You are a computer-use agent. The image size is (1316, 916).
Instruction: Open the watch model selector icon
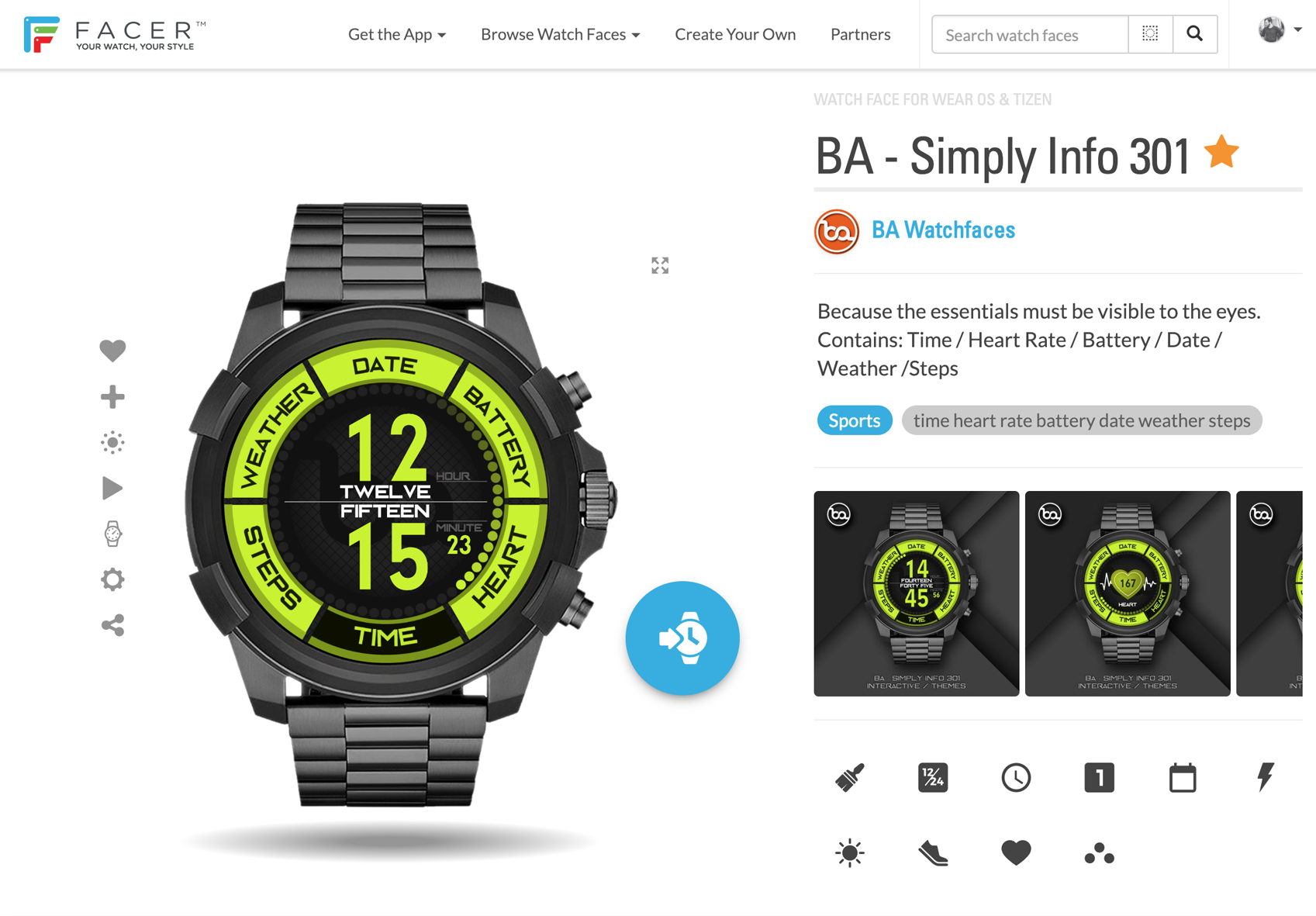click(x=112, y=534)
